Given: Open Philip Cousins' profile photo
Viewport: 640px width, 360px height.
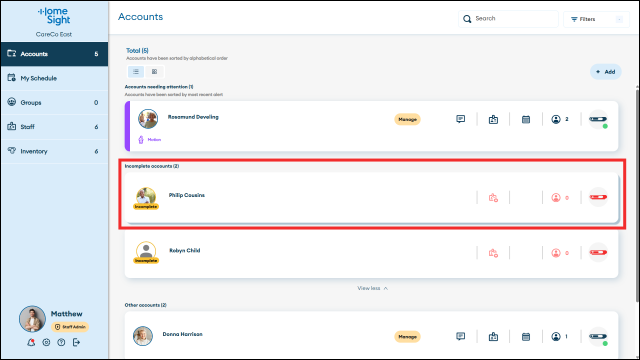Looking at the screenshot, I should (146, 196).
